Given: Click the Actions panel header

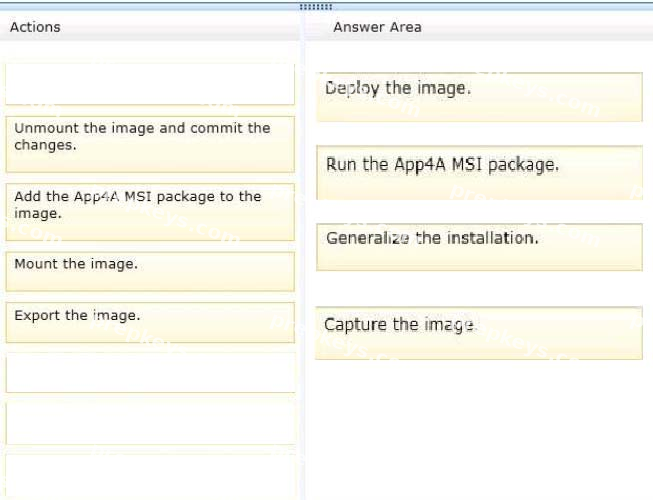Looking at the screenshot, I should [150, 27].
